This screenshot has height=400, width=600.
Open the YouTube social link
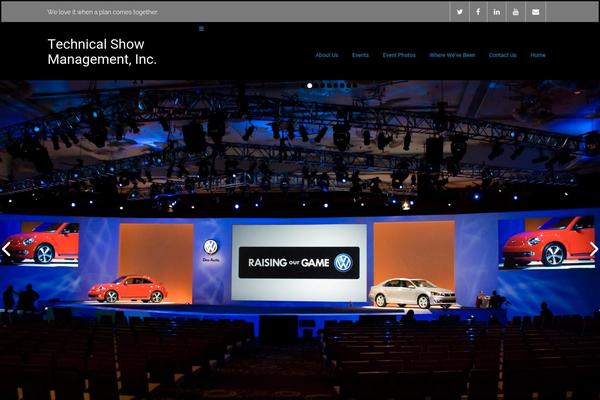pyautogui.click(x=516, y=12)
